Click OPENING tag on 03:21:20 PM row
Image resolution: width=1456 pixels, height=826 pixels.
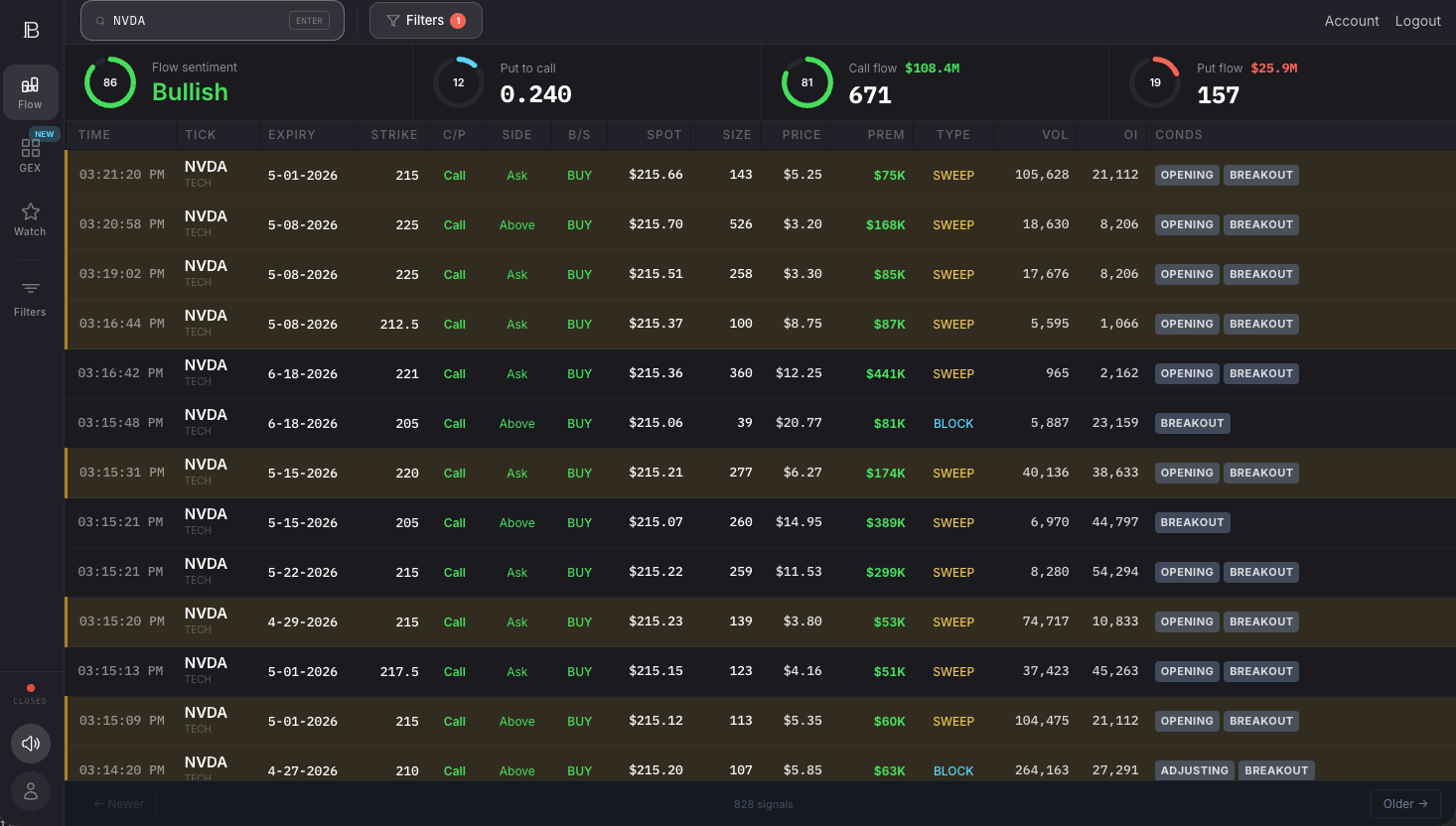point(1187,175)
